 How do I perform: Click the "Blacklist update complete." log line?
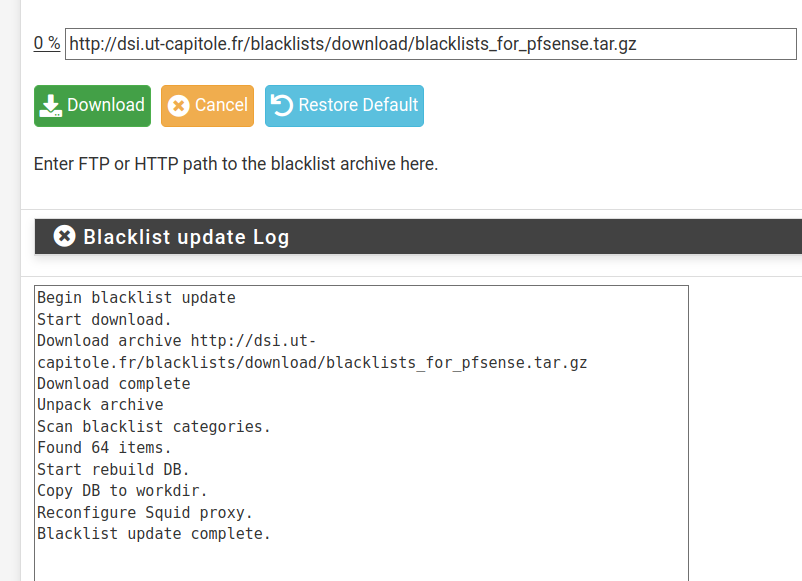(154, 534)
